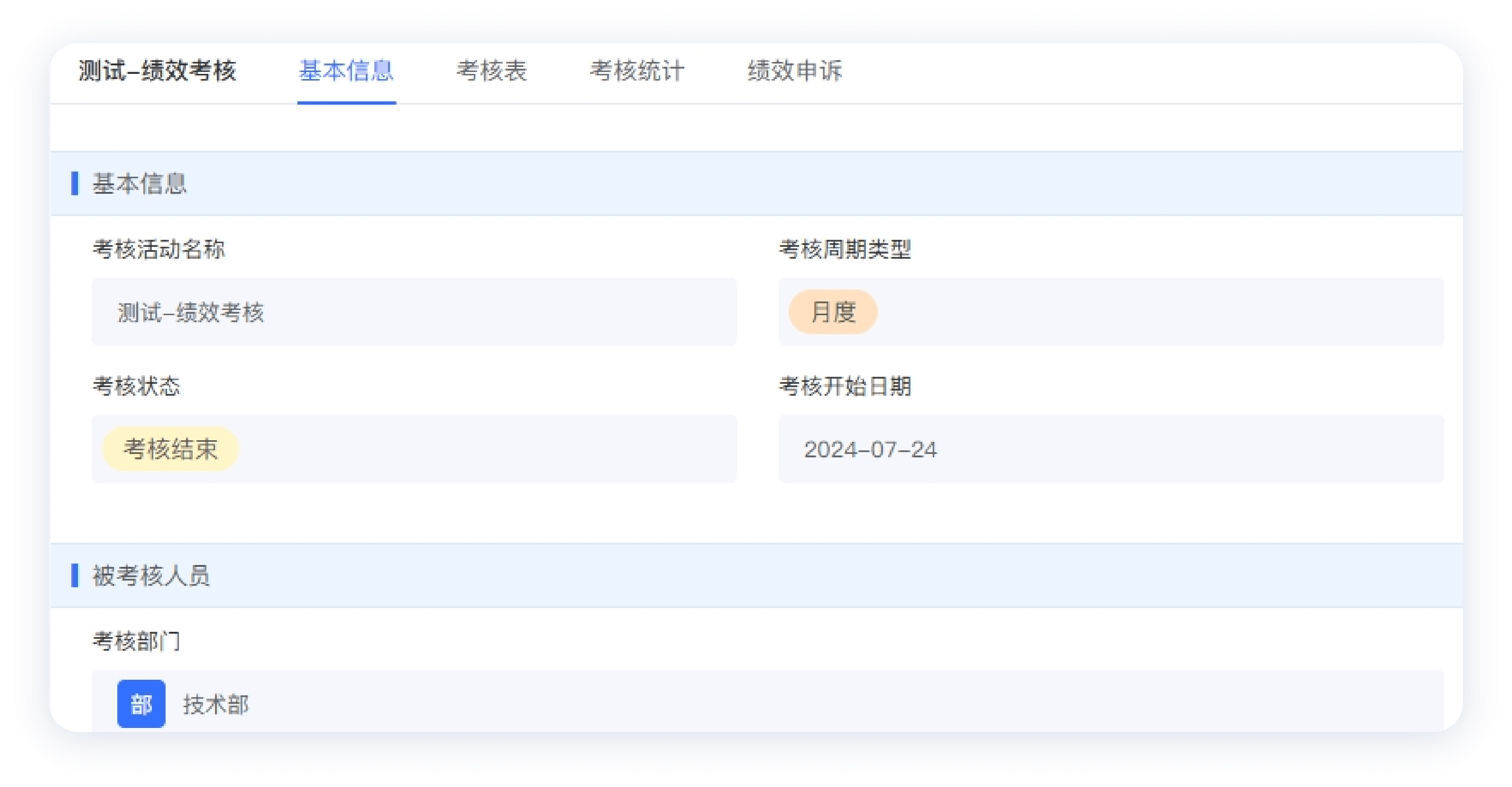Go to the 绩效申诉 tab
Image resolution: width=1512 pixels, height=787 pixels.
pos(794,71)
